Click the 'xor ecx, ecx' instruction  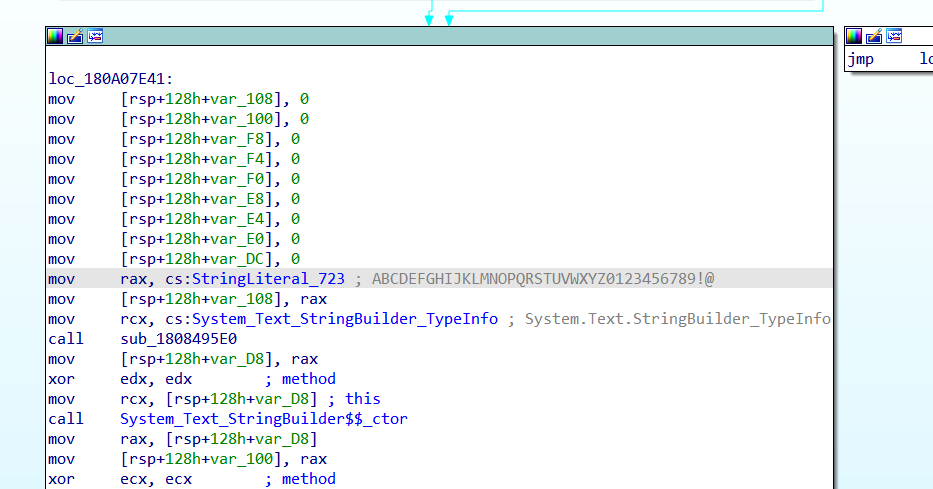pos(120,479)
